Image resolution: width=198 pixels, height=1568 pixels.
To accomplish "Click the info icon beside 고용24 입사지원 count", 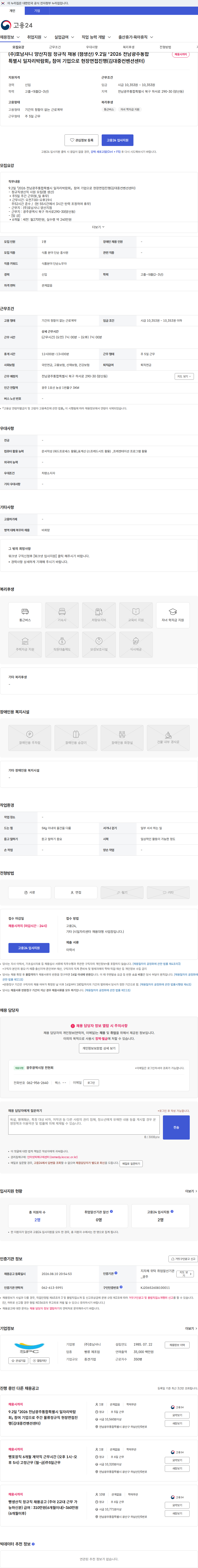I will [x=172, y=1211].
